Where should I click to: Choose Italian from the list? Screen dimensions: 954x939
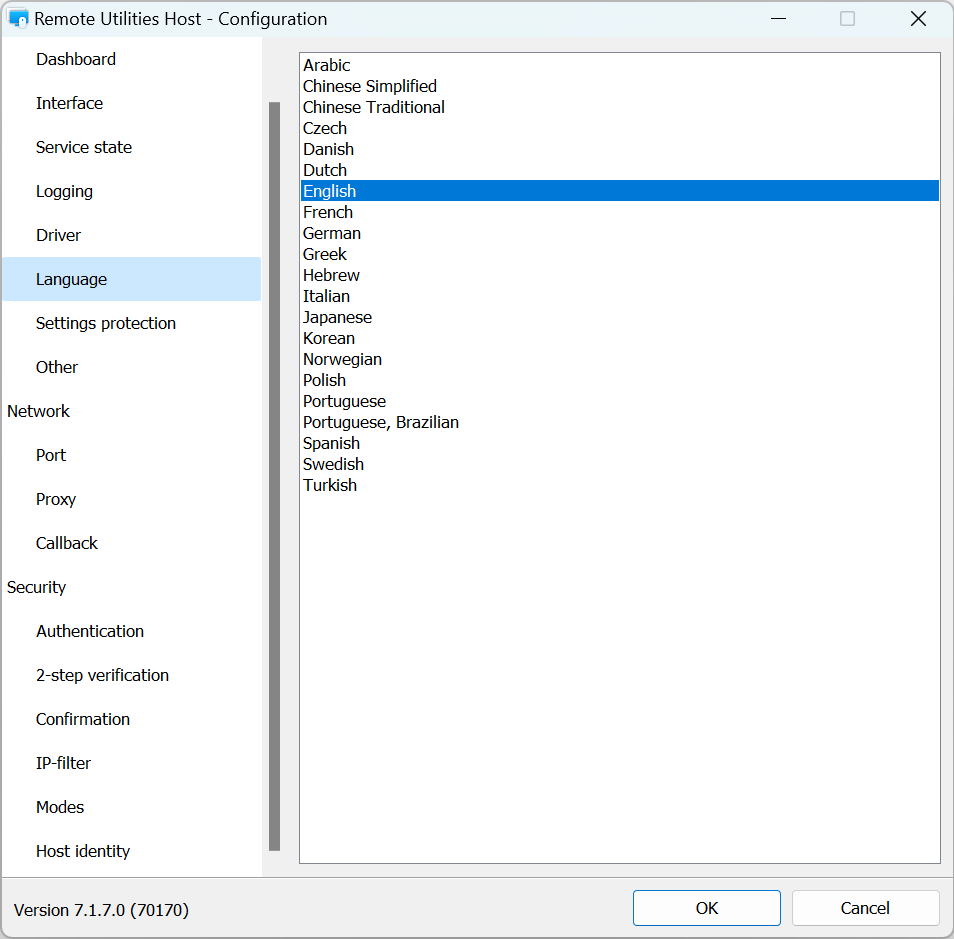(x=619, y=296)
